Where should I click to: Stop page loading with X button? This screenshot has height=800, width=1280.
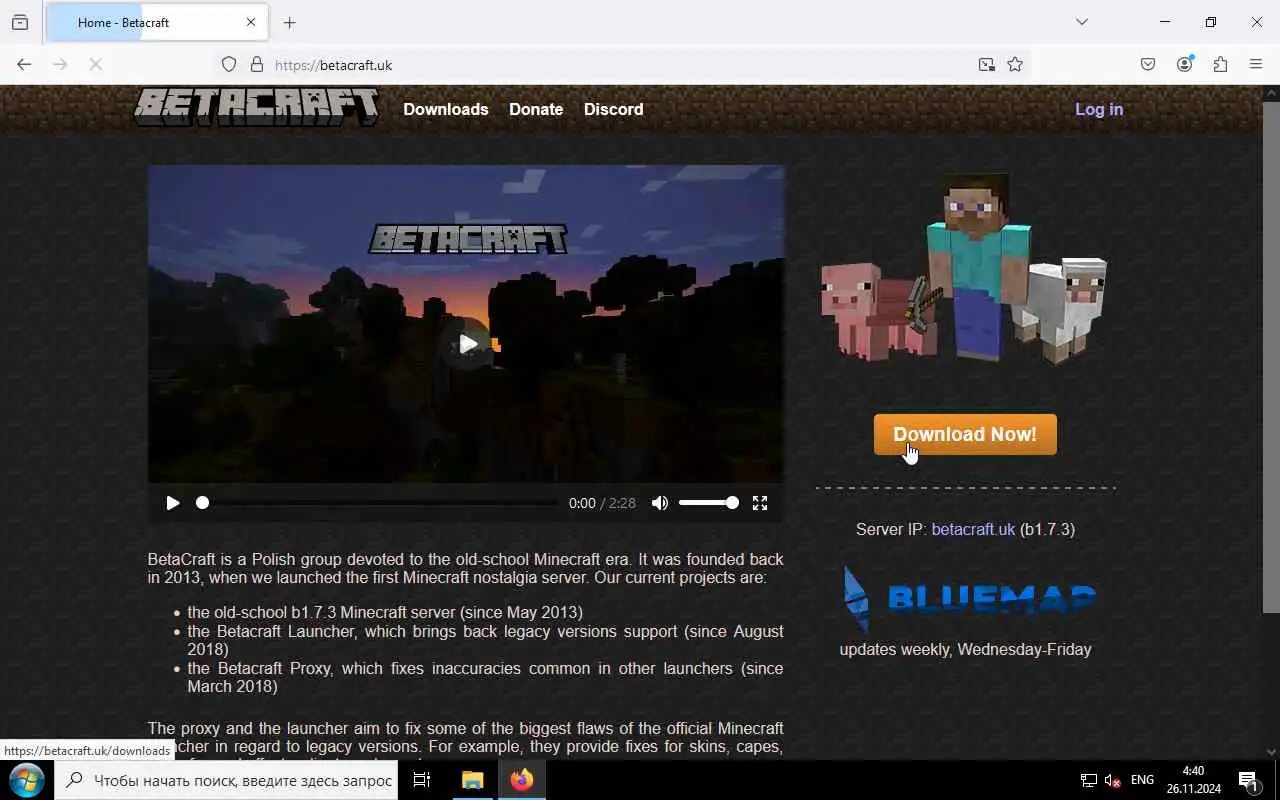95,64
